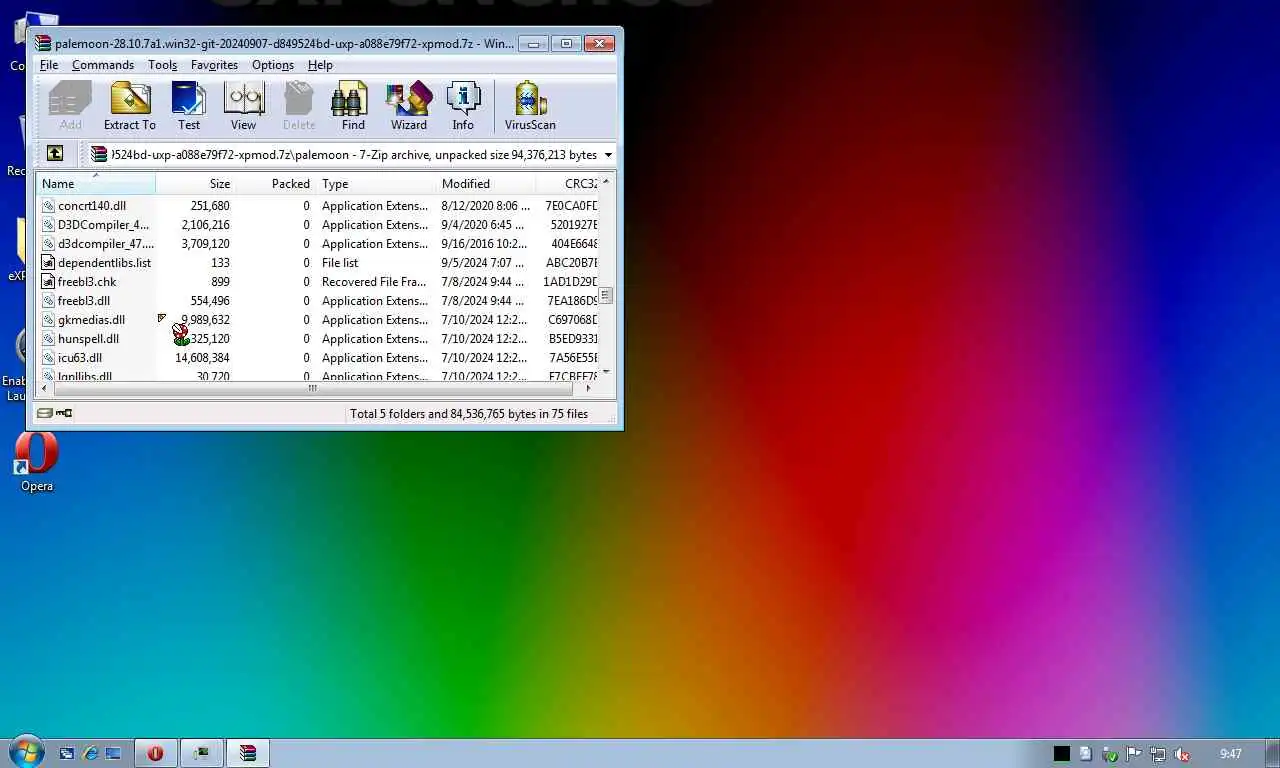Start VirusScan on archive
Viewport: 1280px width, 768px height.
530,106
